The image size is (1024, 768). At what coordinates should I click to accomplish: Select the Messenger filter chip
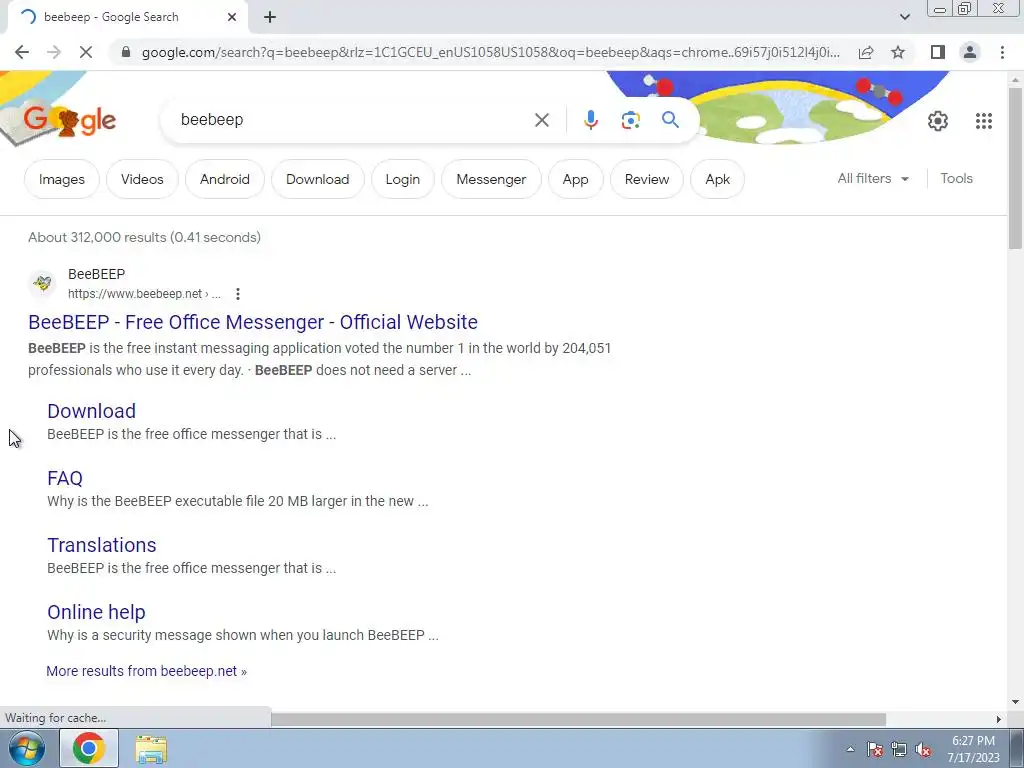click(x=491, y=179)
